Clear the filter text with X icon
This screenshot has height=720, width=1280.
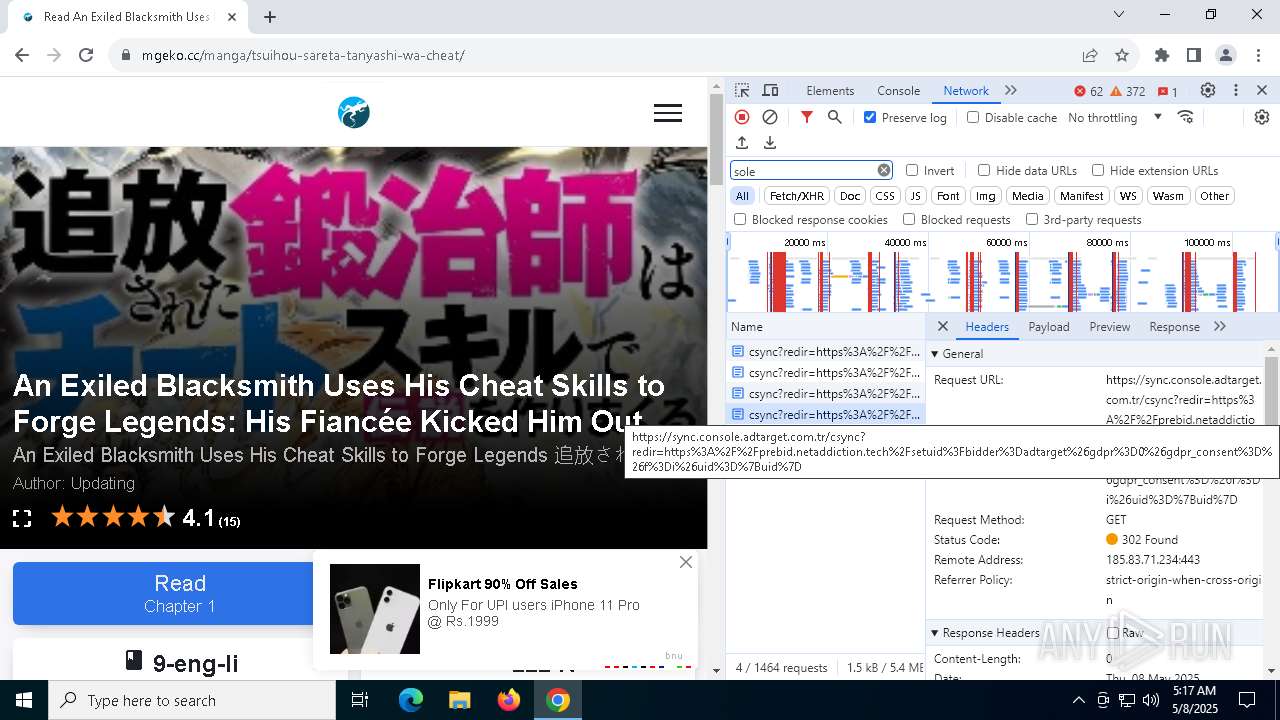884,170
